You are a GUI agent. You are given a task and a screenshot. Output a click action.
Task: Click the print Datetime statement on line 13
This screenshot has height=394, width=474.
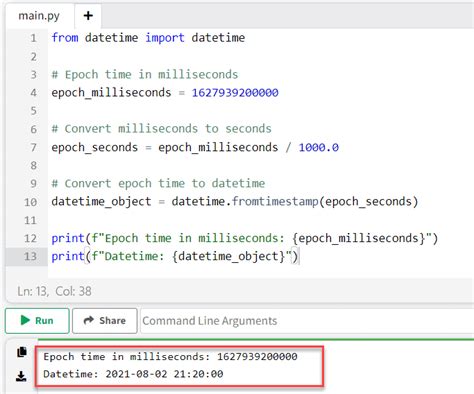click(175, 256)
